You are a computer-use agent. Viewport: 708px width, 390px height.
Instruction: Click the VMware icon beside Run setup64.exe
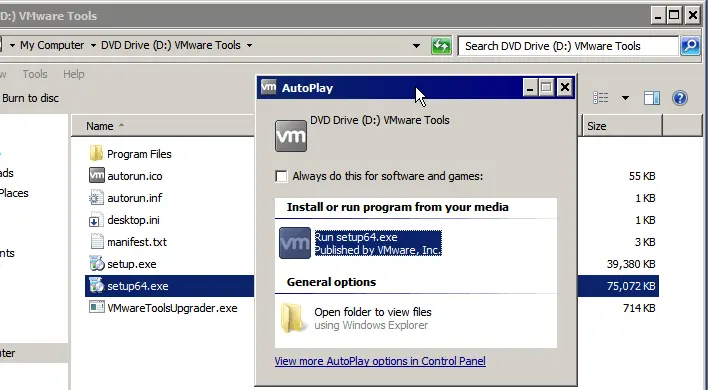click(295, 243)
